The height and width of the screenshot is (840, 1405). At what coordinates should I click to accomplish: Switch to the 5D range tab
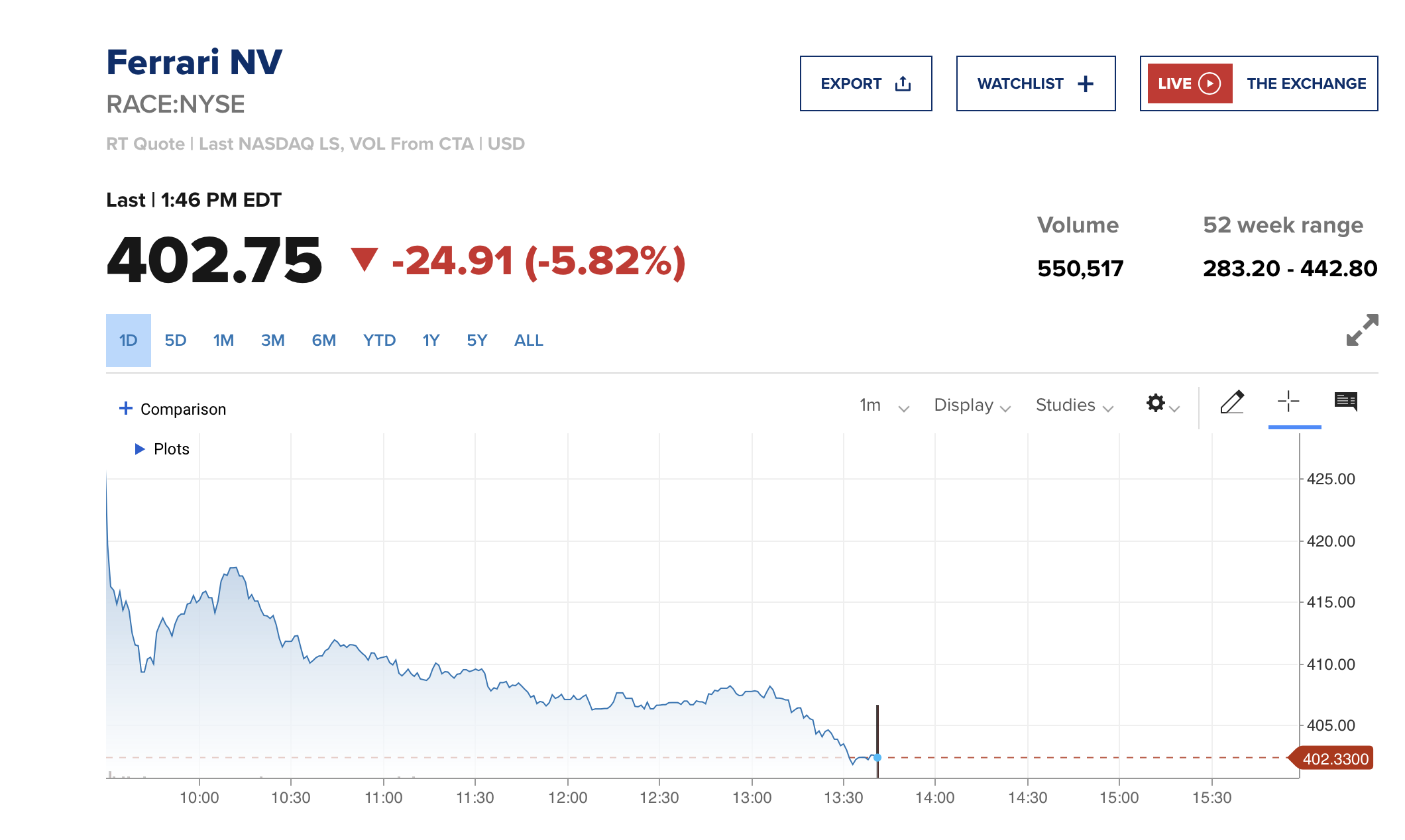[176, 341]
